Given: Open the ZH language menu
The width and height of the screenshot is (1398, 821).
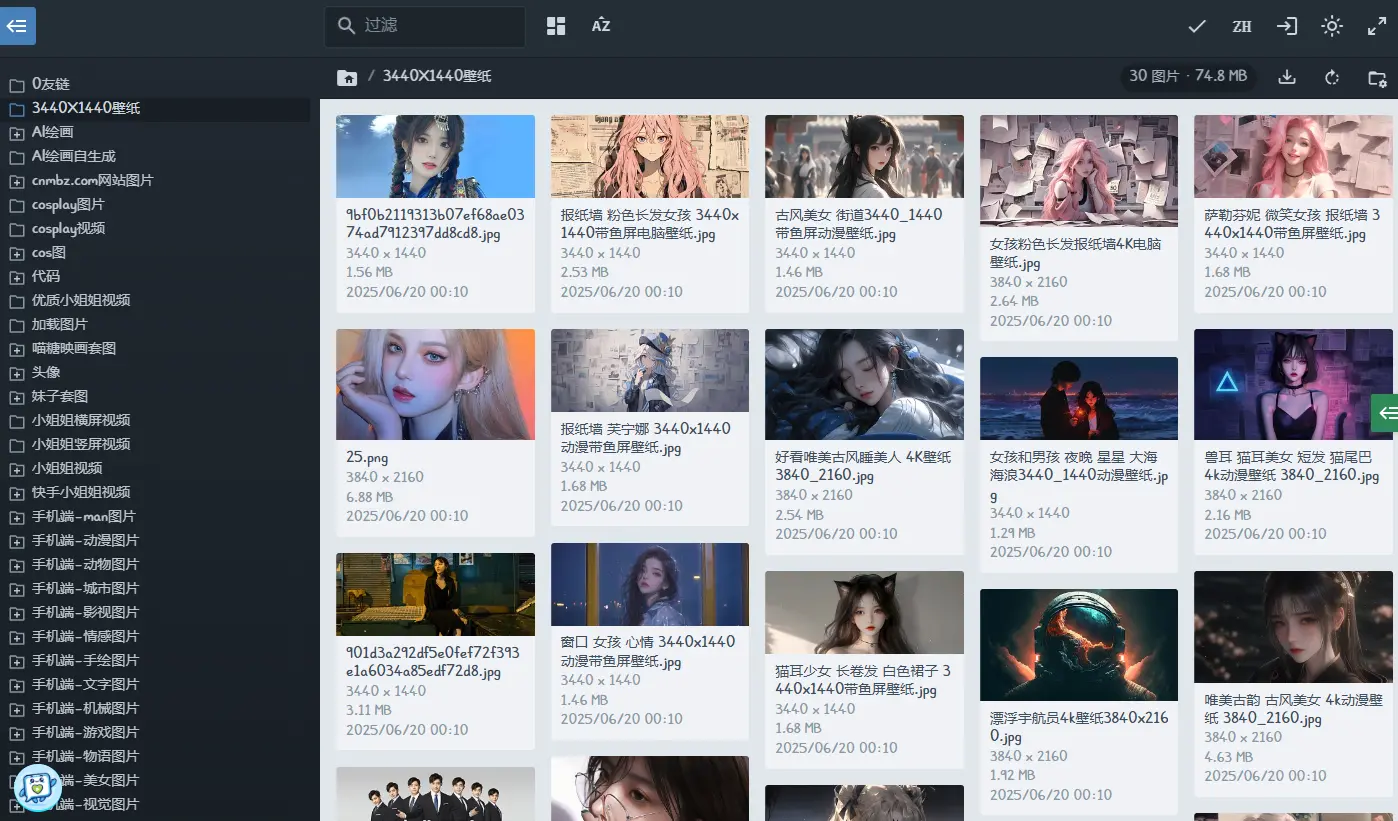Looking at the screenshot, I should pos(1241,27).
